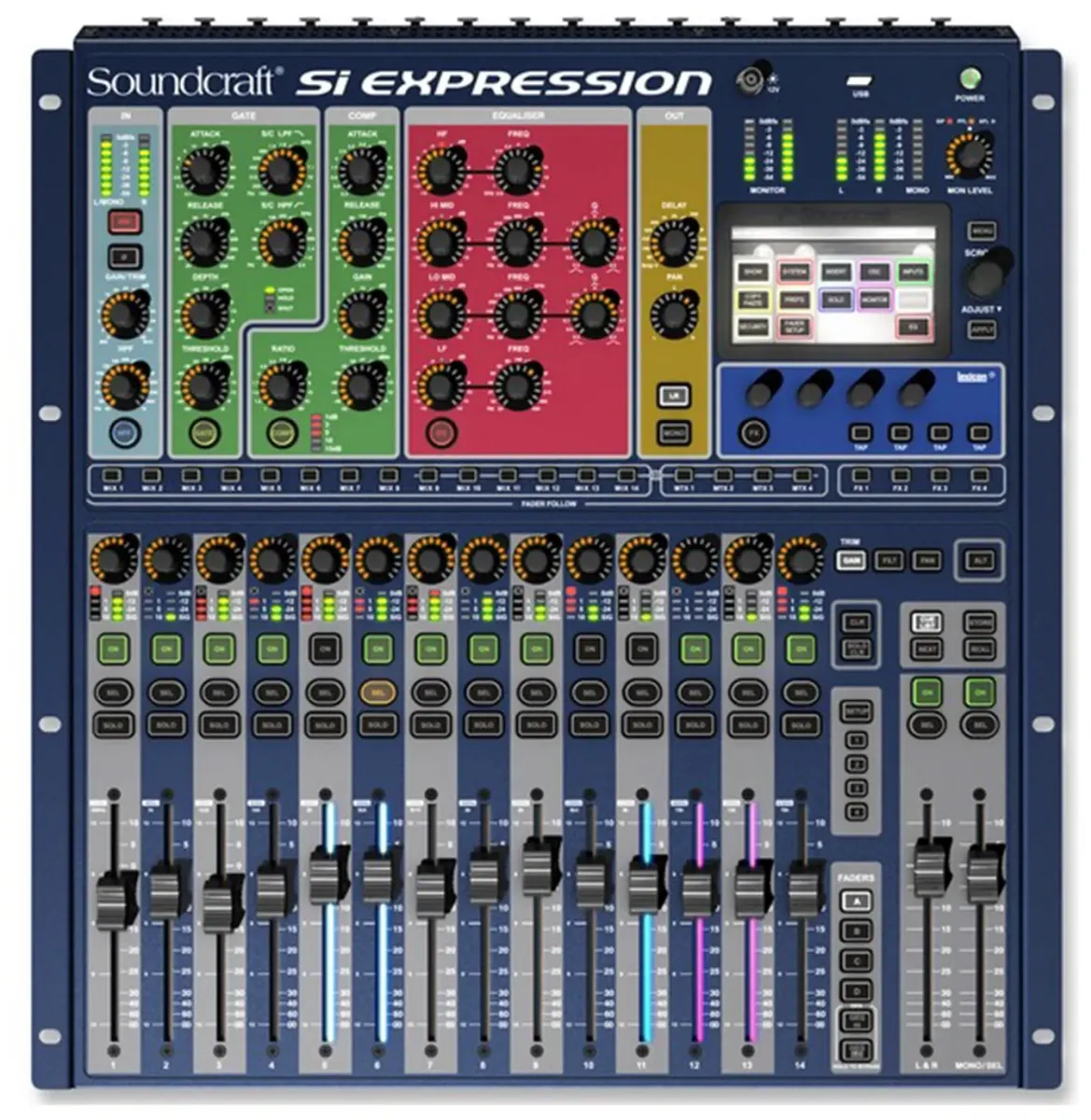Tap SYSTEM on the touchscreen
1091x1120 pixels.
[x=794, y=272]
